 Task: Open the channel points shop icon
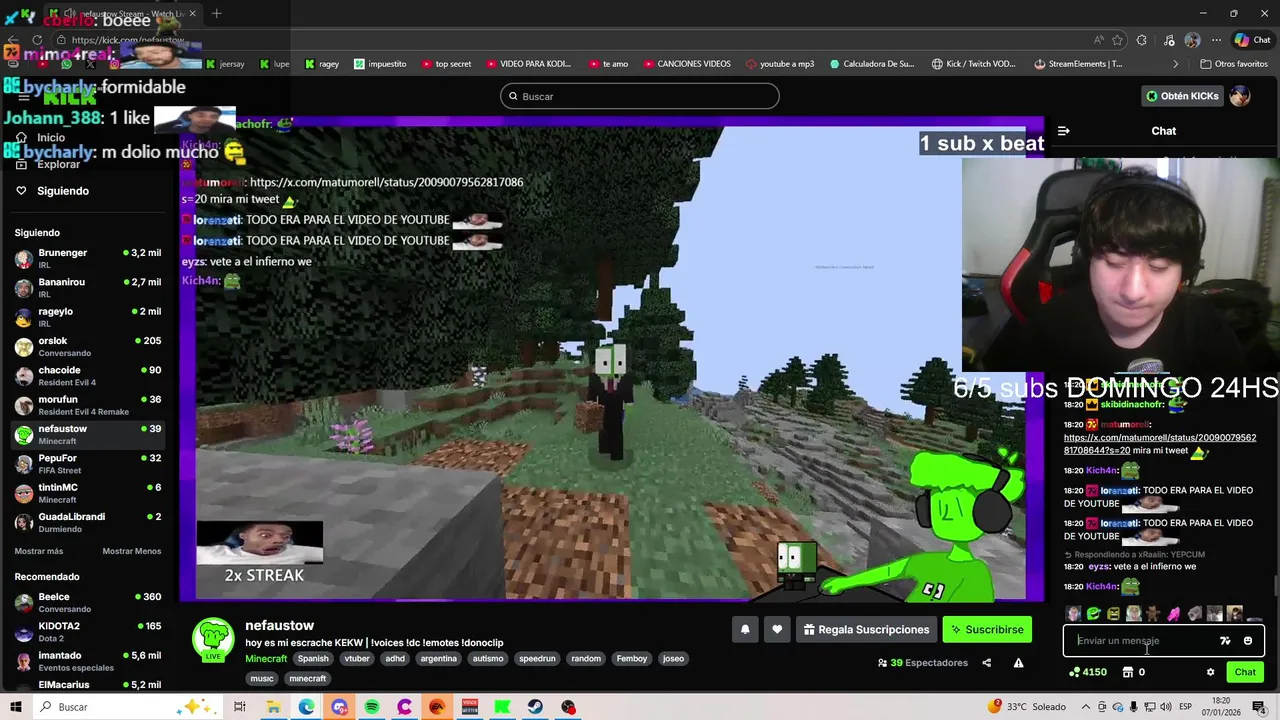(1127, 672)
